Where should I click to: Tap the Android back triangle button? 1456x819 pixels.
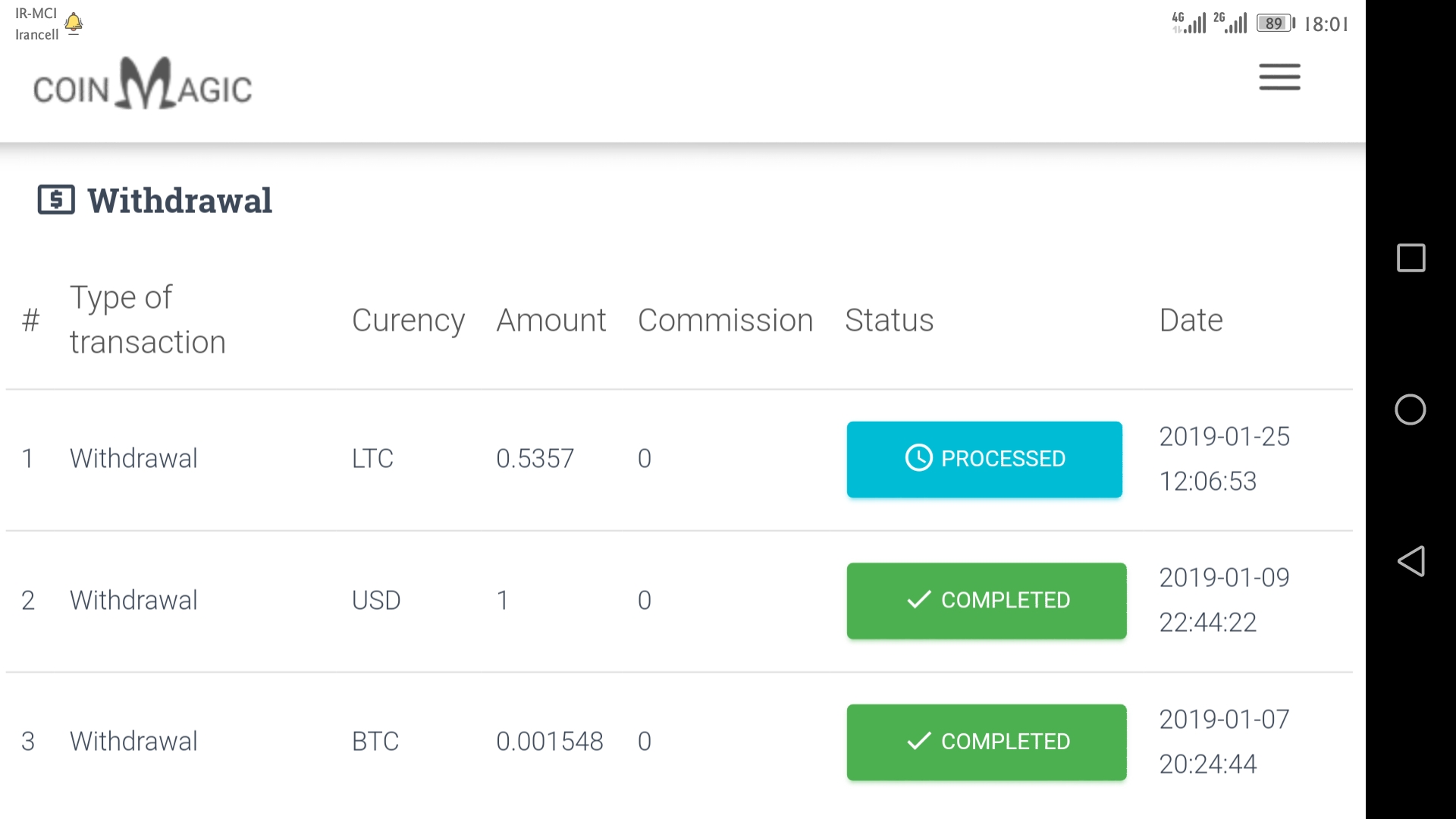coord(1410,561)
